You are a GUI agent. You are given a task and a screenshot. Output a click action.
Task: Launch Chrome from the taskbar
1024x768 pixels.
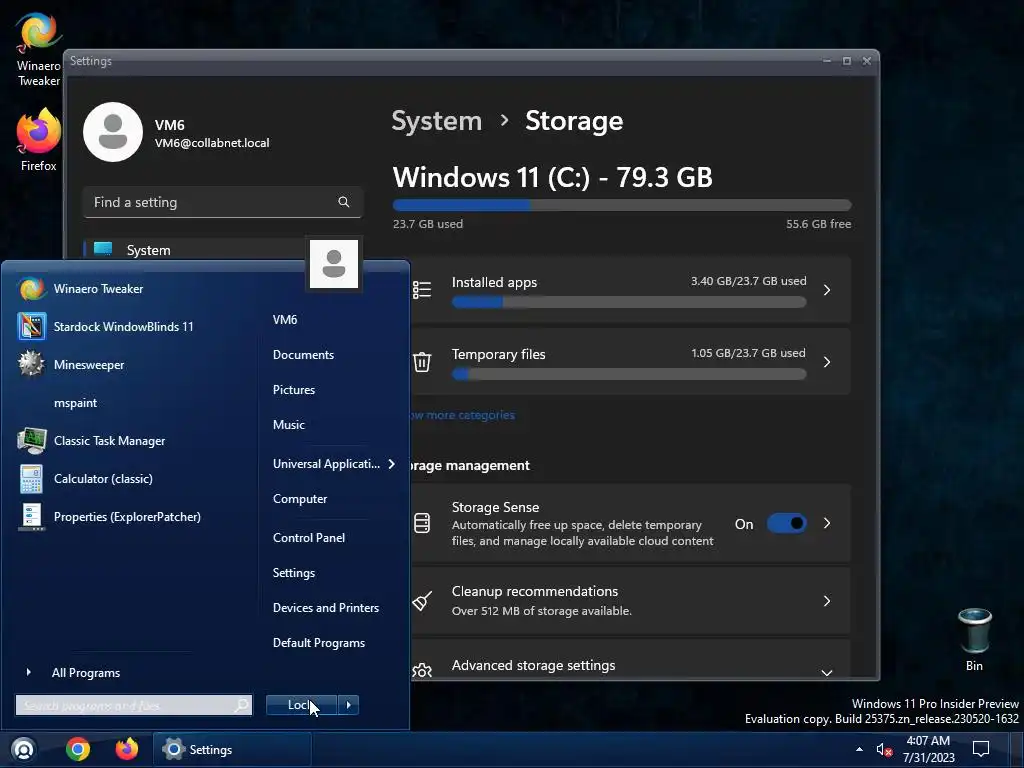point(78,749)
